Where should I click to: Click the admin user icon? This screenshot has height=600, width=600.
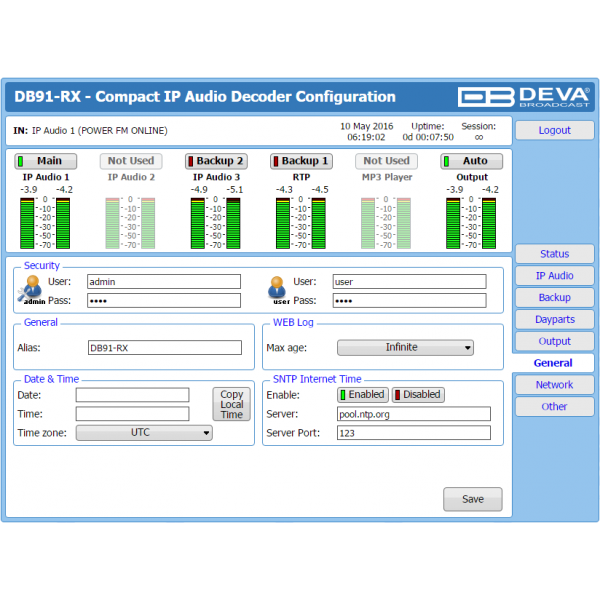pos(31,290)
